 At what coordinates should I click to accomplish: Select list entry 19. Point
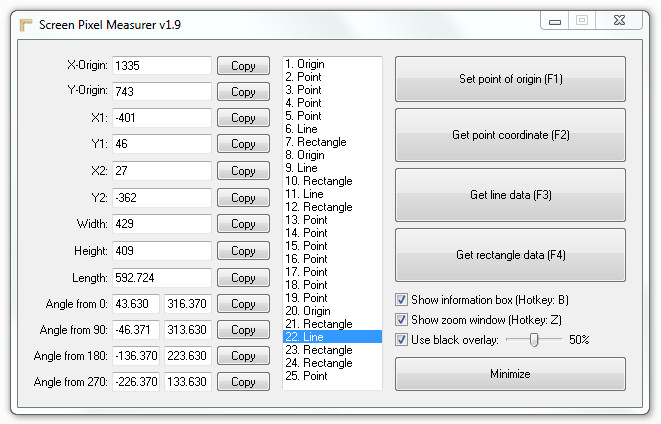pos(332,298)
